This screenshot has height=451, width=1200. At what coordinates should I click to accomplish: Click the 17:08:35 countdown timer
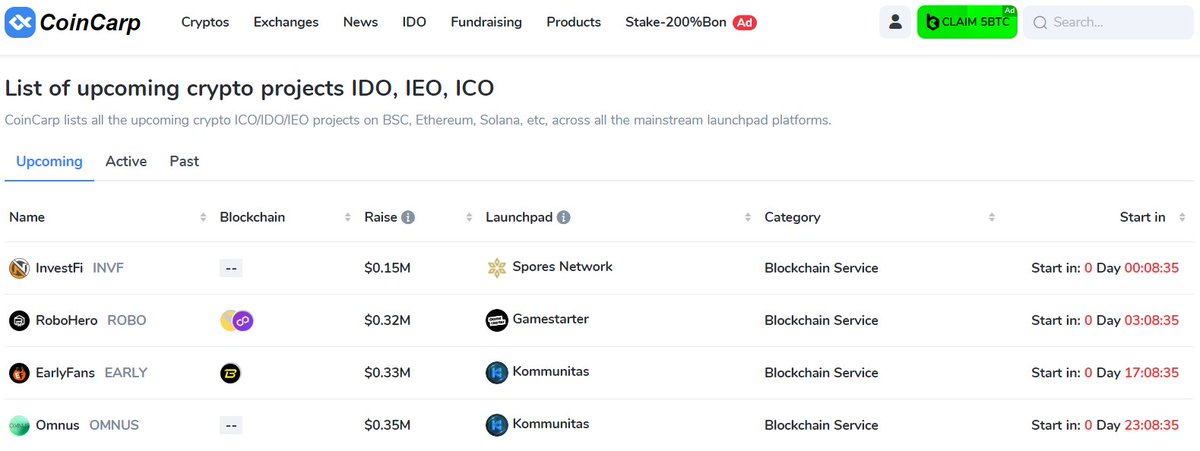click(x=1153, y=373)
